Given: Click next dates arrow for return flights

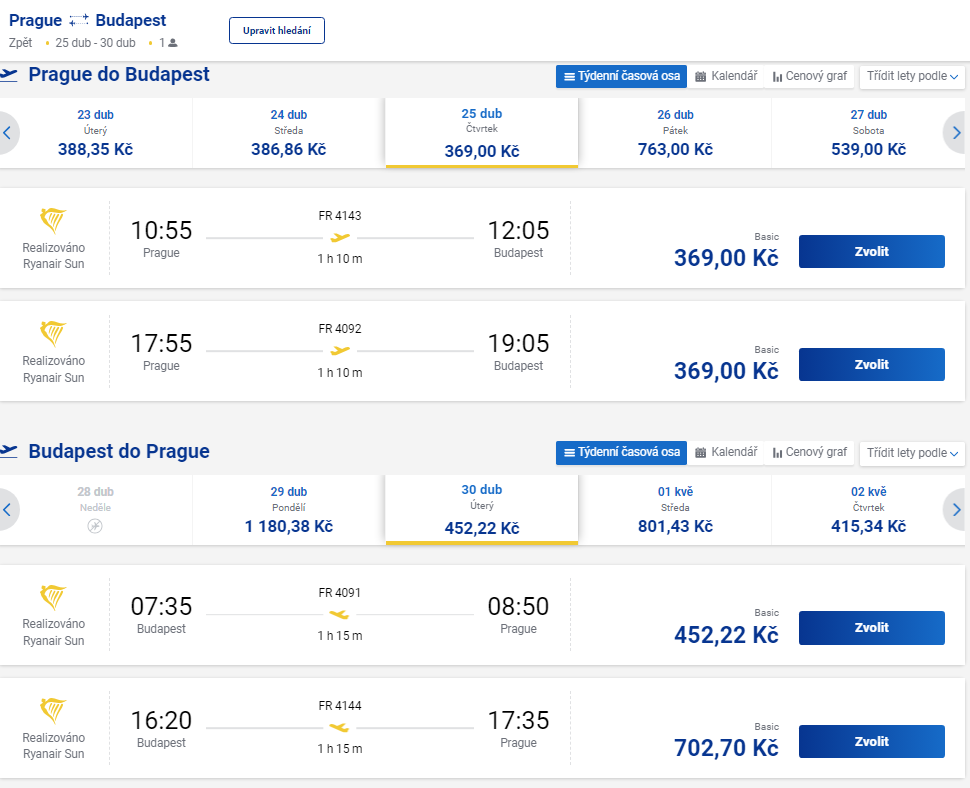Looking at the screenshot, I should pos(956,510).
